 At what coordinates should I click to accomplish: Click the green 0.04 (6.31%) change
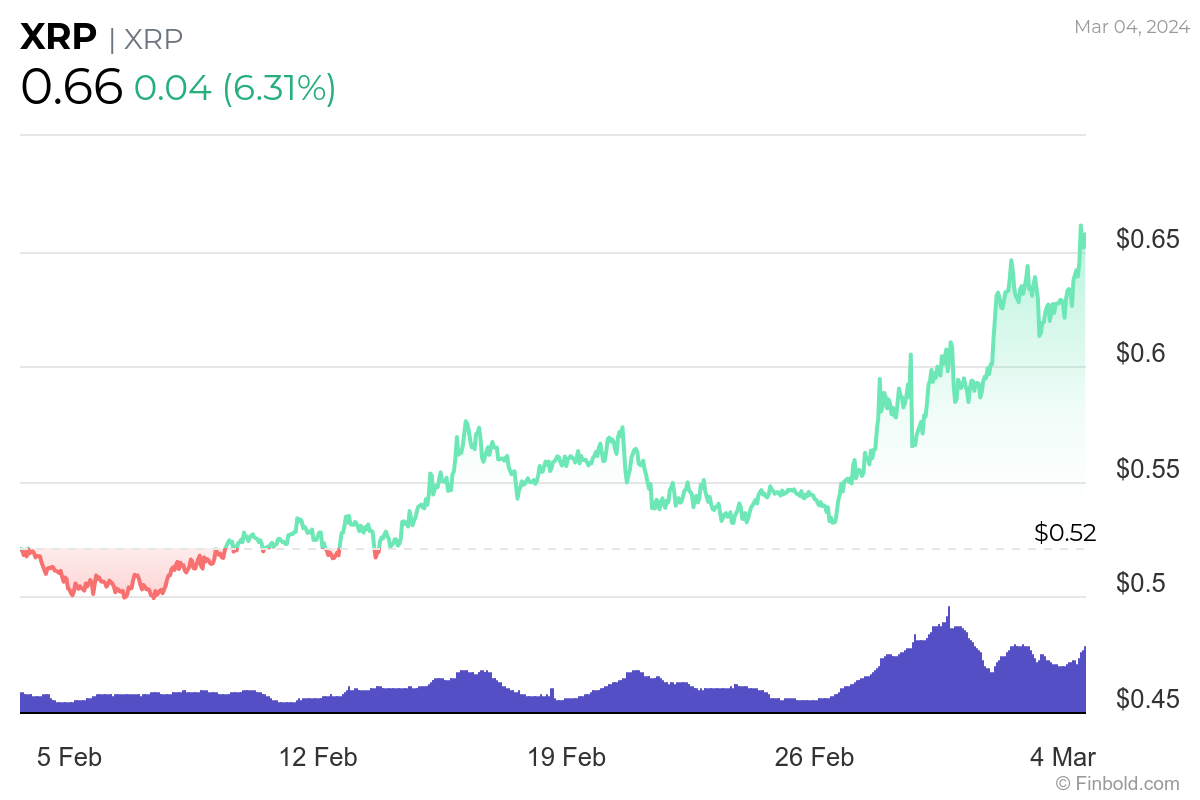coord(235,89)
